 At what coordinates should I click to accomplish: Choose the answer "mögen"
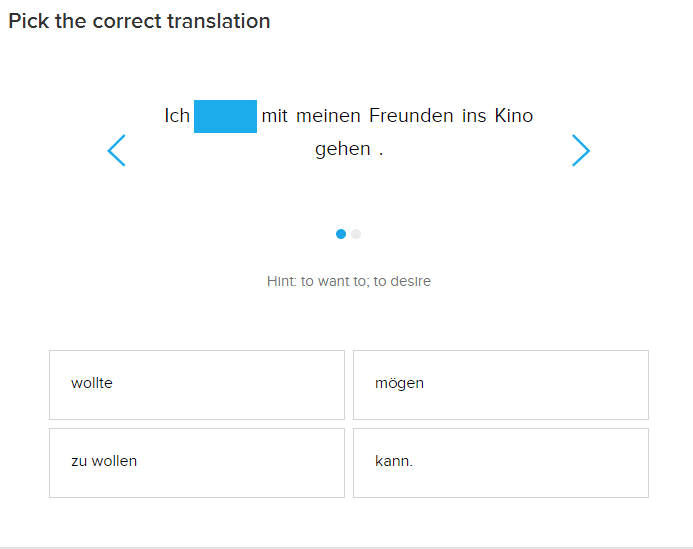[500, 384]
